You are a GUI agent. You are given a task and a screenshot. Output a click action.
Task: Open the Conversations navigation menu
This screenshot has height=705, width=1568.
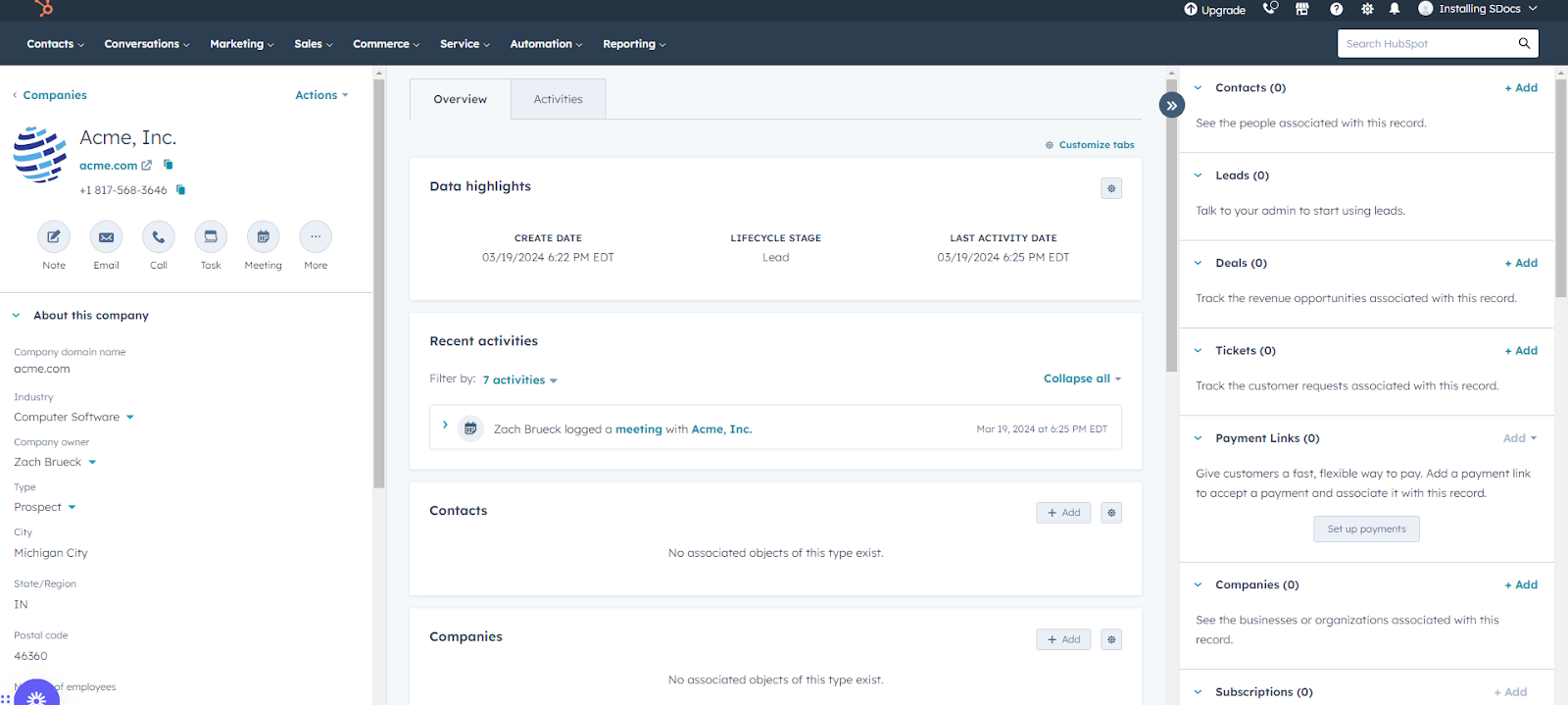(147, 44)
